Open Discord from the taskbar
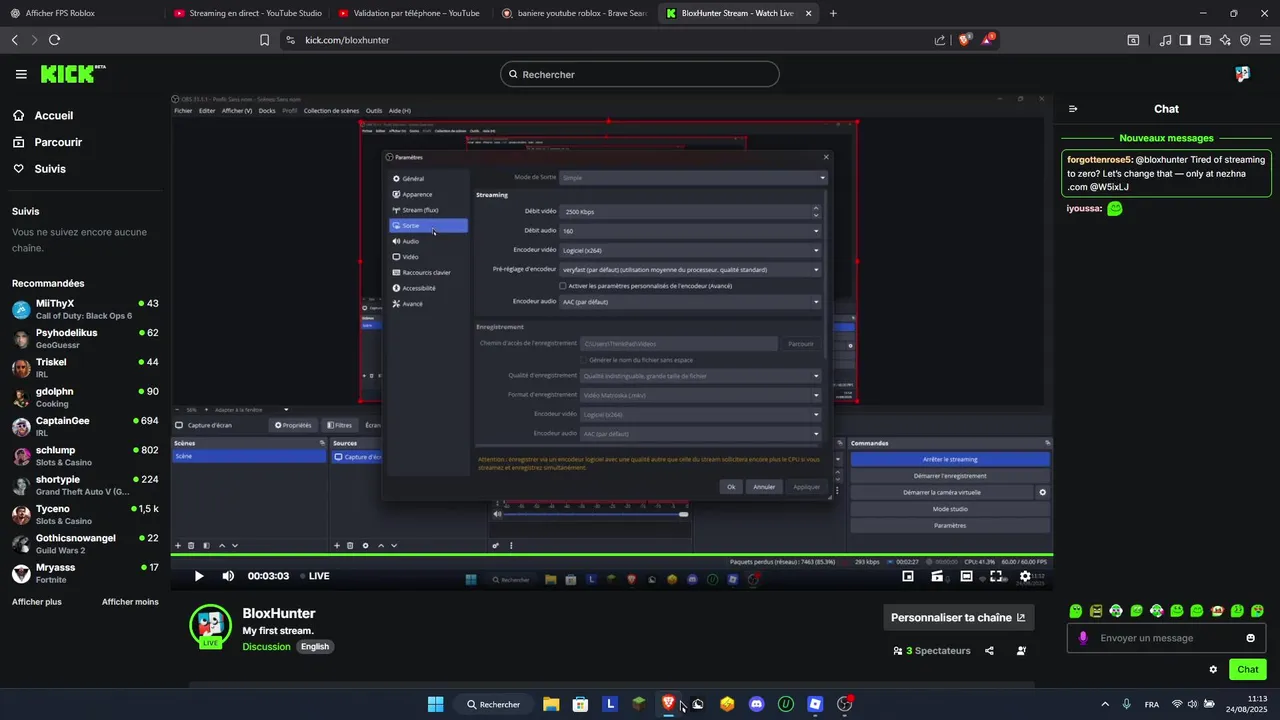Screen dimensions: 1280x720 (756, 704)
